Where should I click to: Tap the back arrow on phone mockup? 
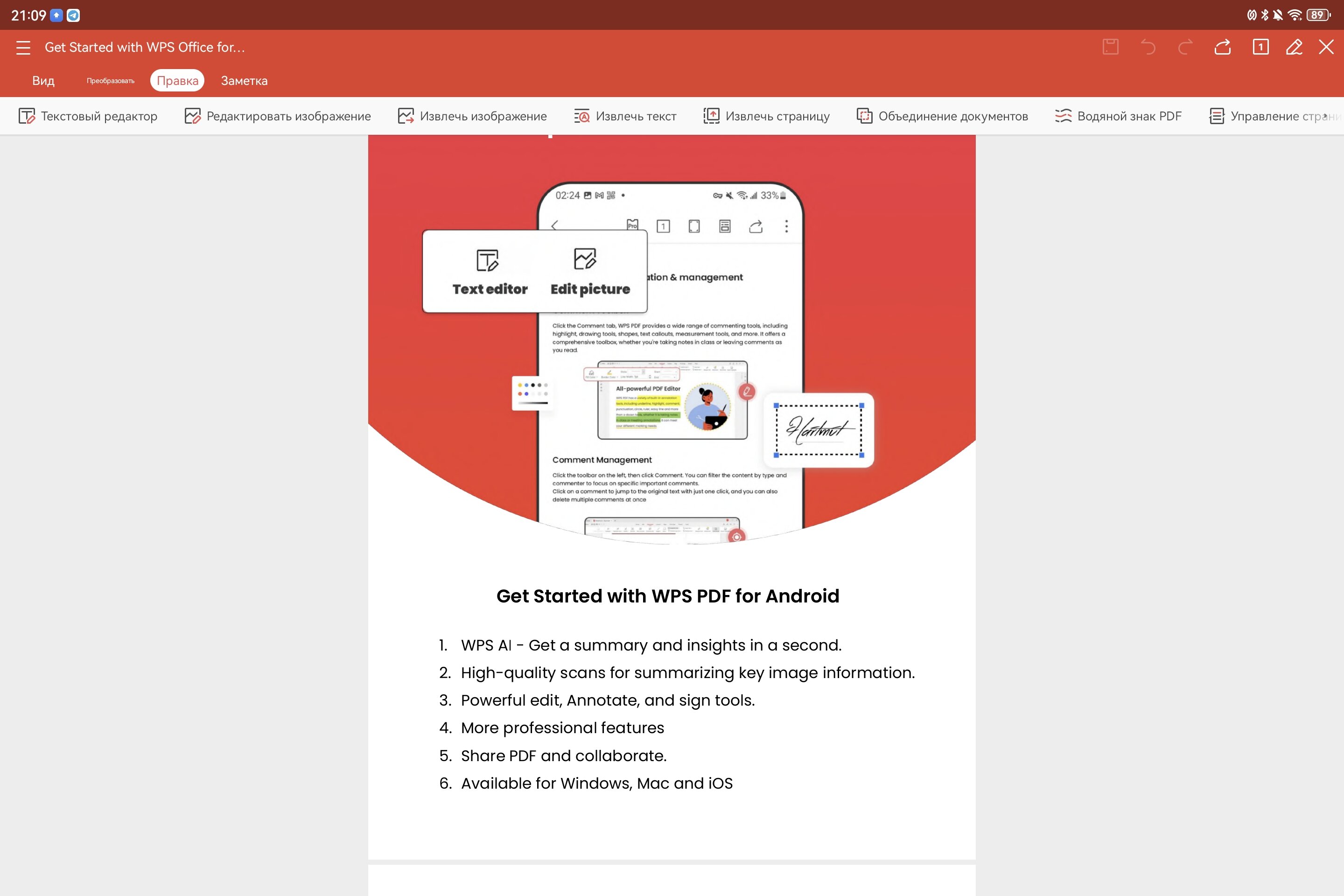[554, 226]
